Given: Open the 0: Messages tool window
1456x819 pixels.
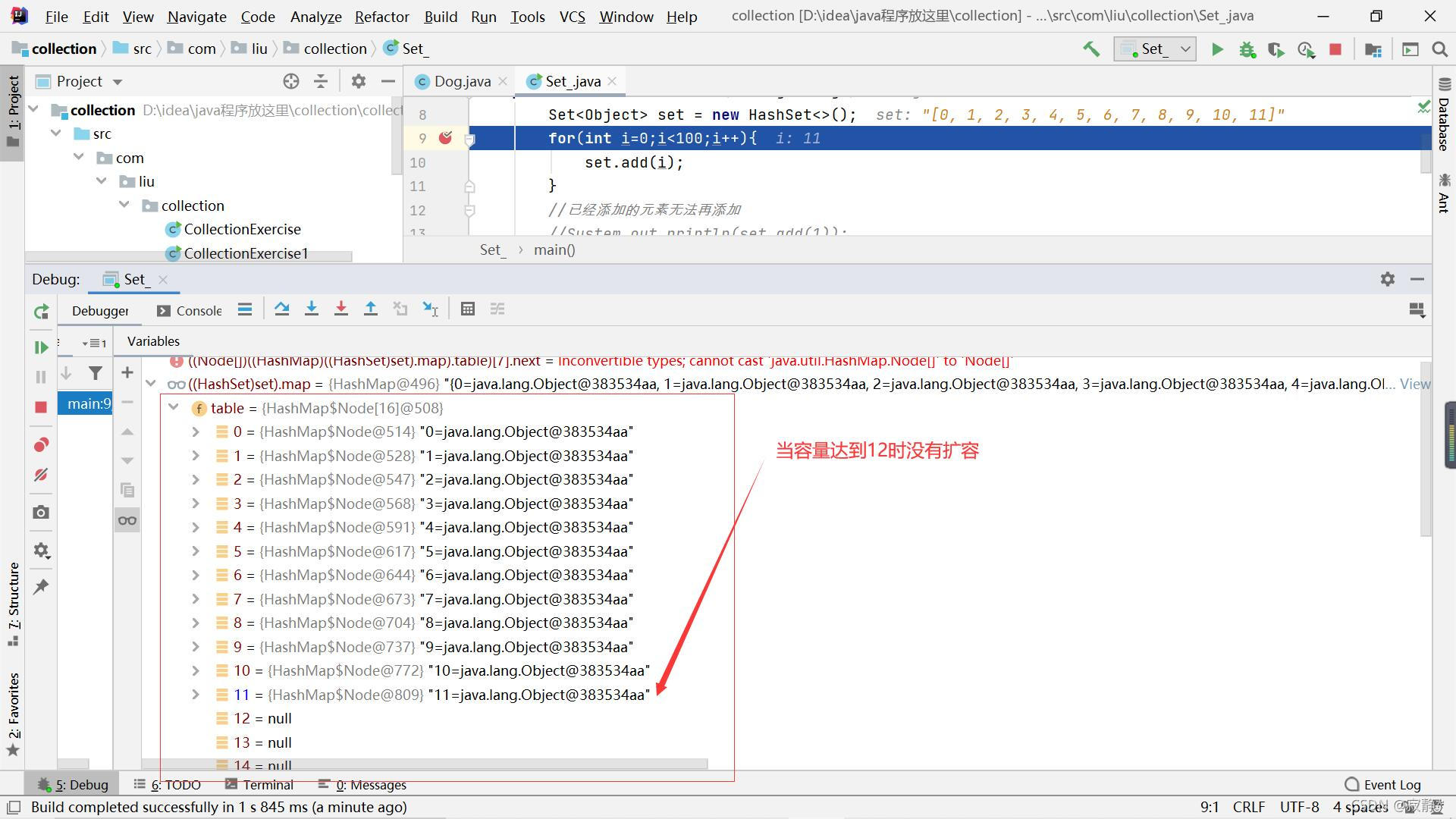Looking at the screenshot, I should tap(362, 785).
